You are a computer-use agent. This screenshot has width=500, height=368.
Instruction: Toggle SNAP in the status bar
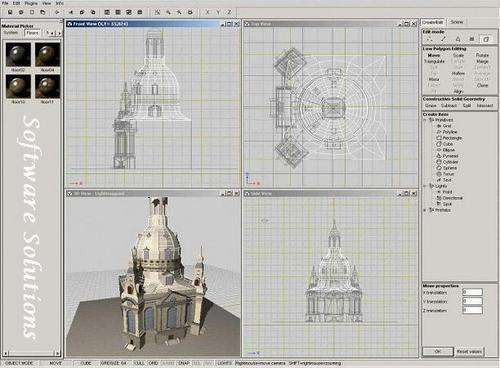[x=184, y=363]
